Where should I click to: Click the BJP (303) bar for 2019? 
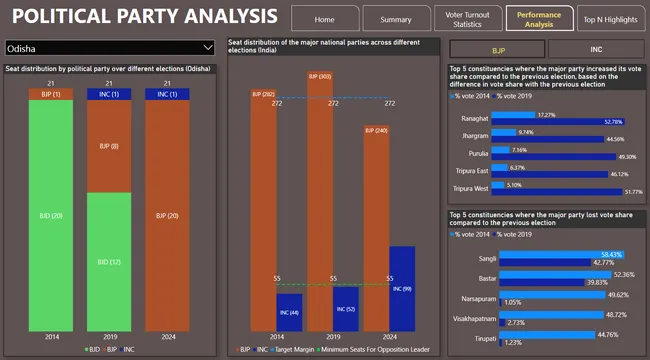pyautogui.click(x=320, y=202)
